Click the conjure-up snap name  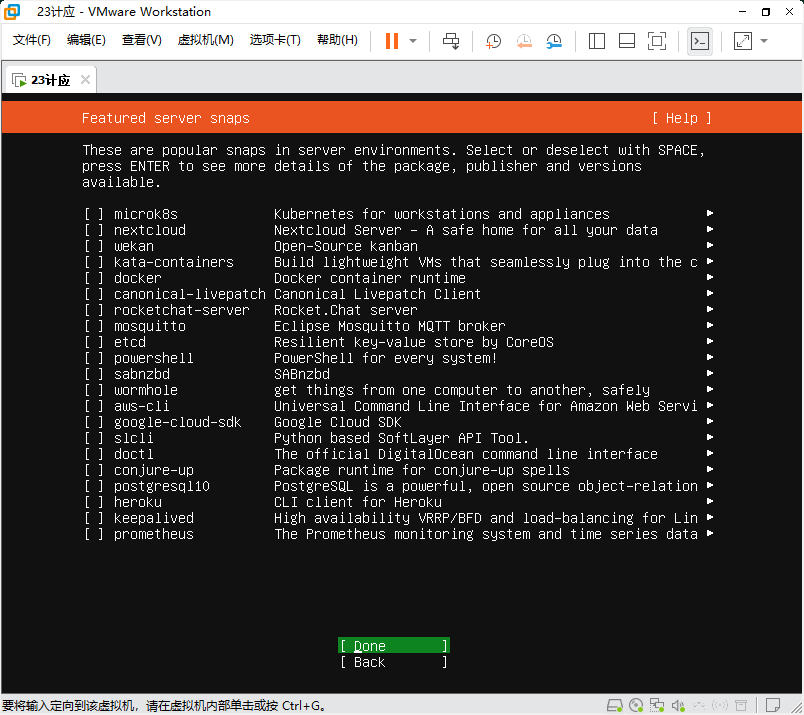(154, 470)
